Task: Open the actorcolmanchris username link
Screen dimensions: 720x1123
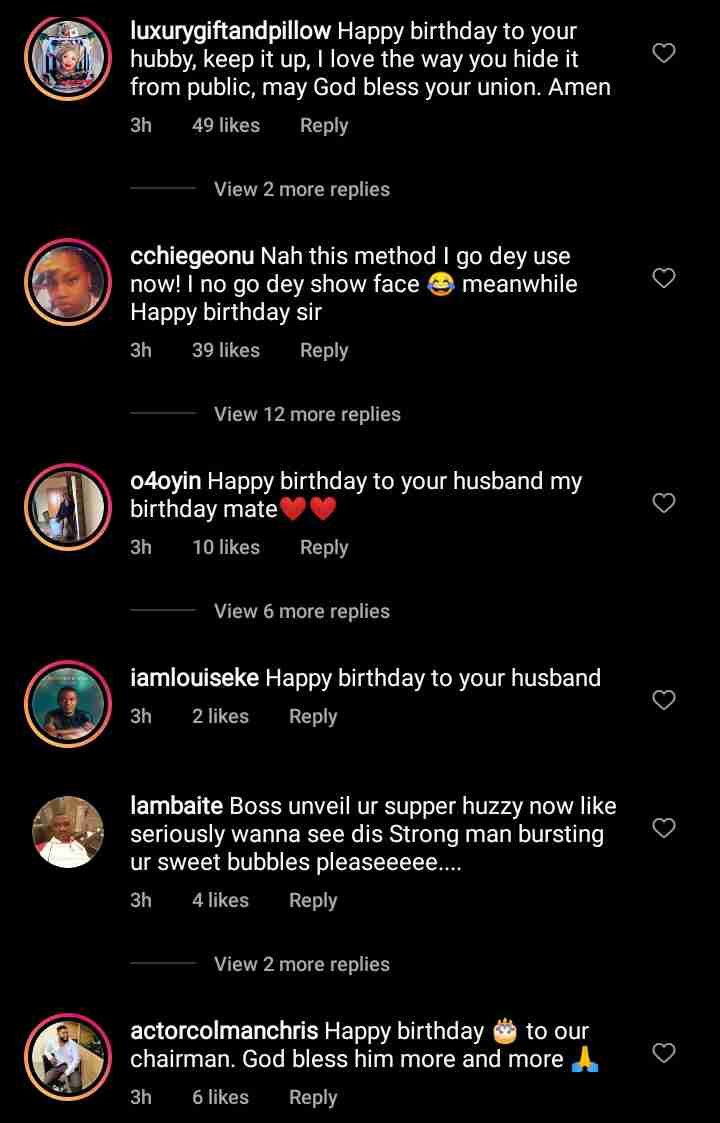Action: [224, 1030]
